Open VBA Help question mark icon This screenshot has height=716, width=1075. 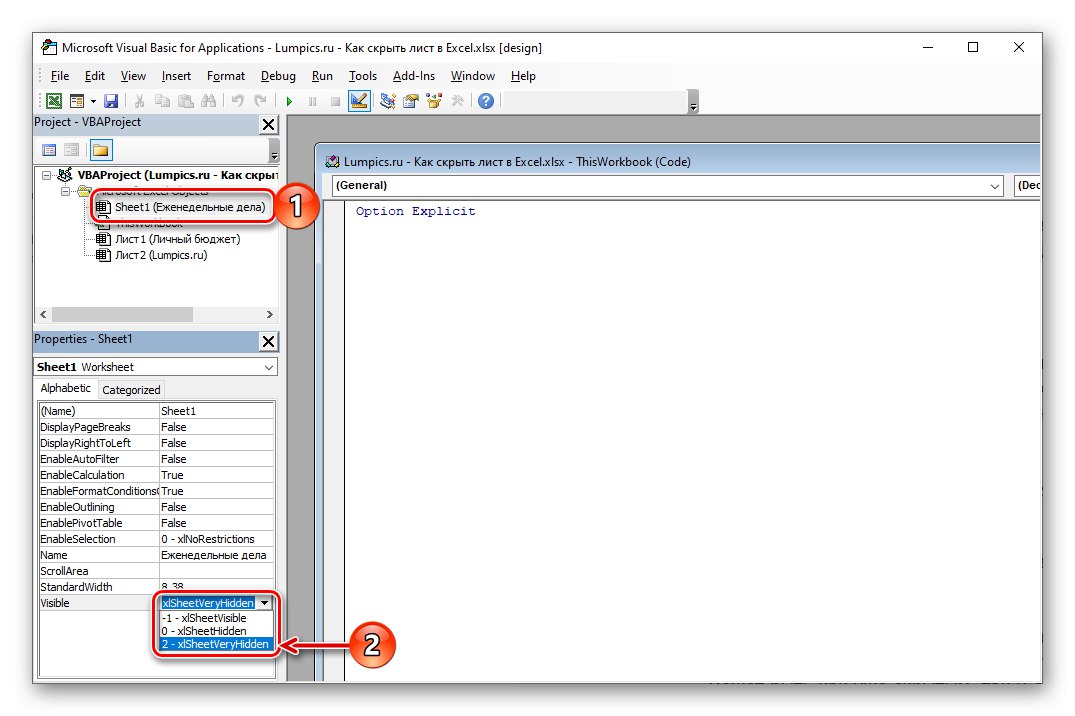(x=486, y=102)
